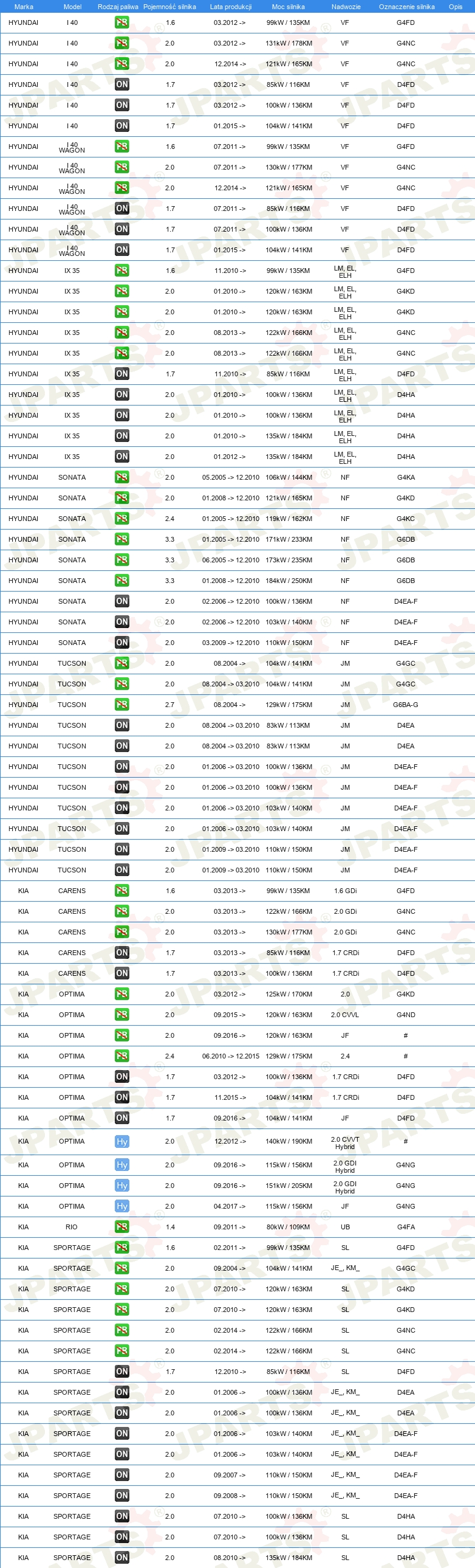Click hybrid Hy icon in Optima 151kW/205KM row
The width and height of the screenshot is (475, 1568).
pyautogui.click(x=121, y=1186)
